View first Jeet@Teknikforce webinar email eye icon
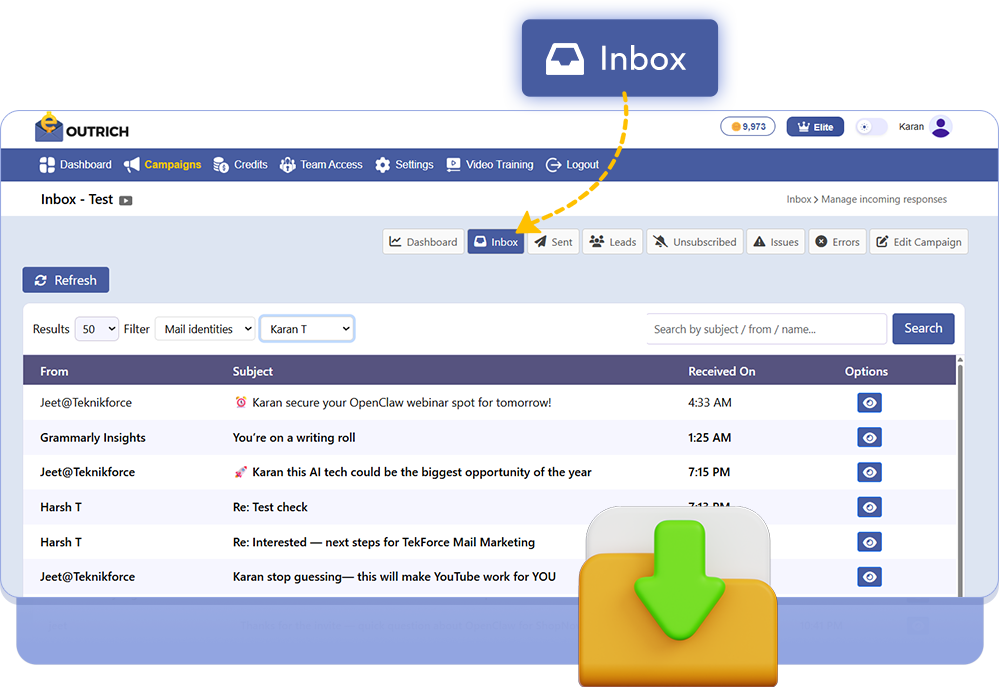Viewport: 999px width, 687px height. 869,403
